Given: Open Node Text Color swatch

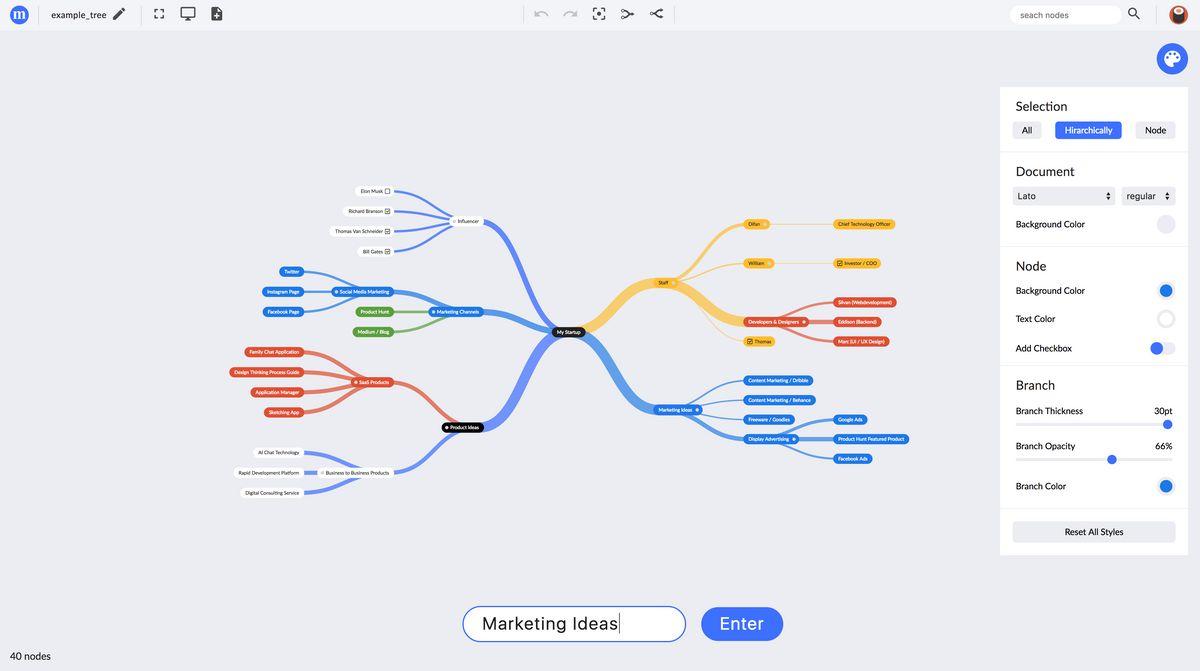Looking at the screenshot, I should 1166,319.
